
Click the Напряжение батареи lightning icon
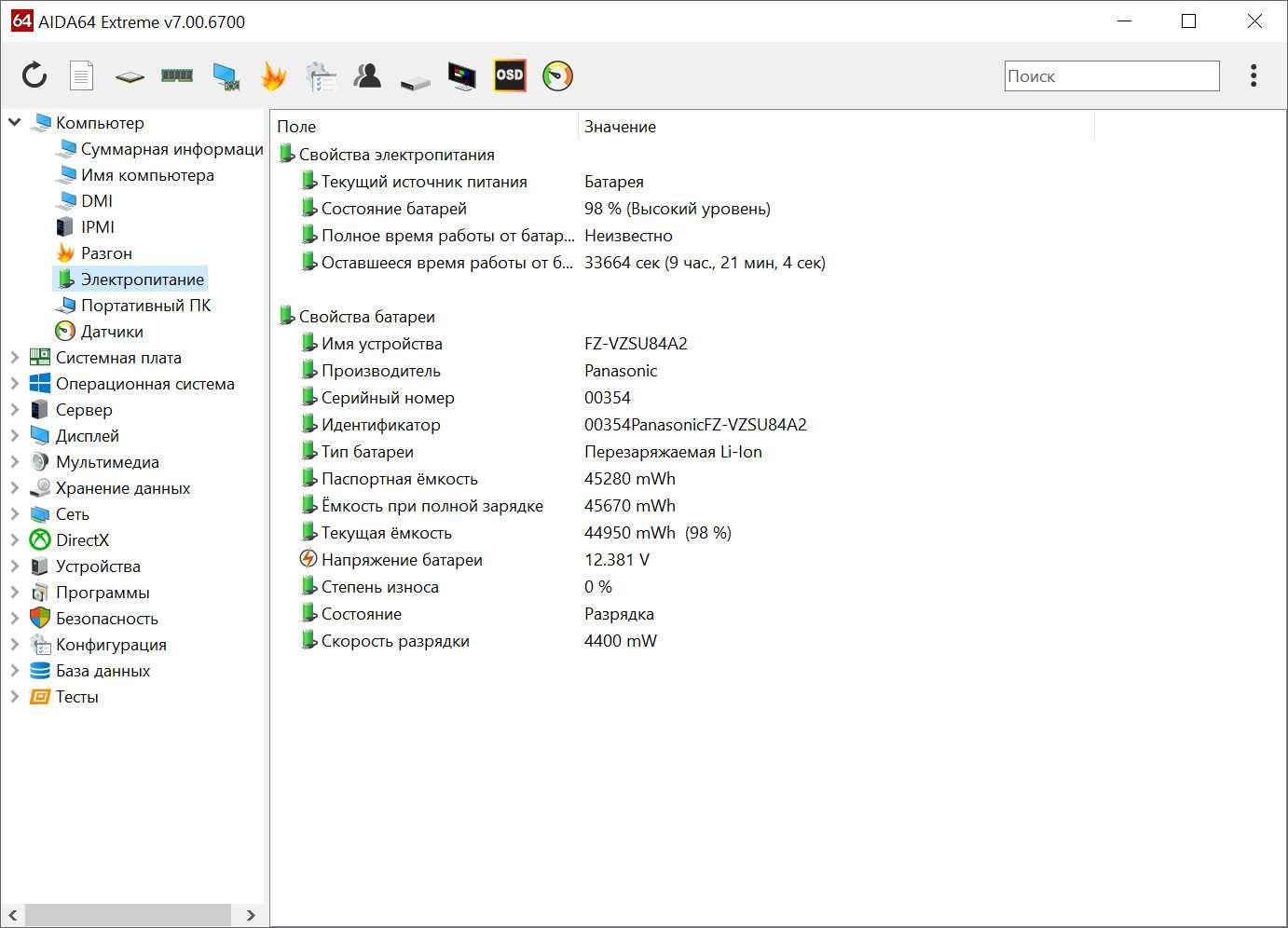click(308, 559)
